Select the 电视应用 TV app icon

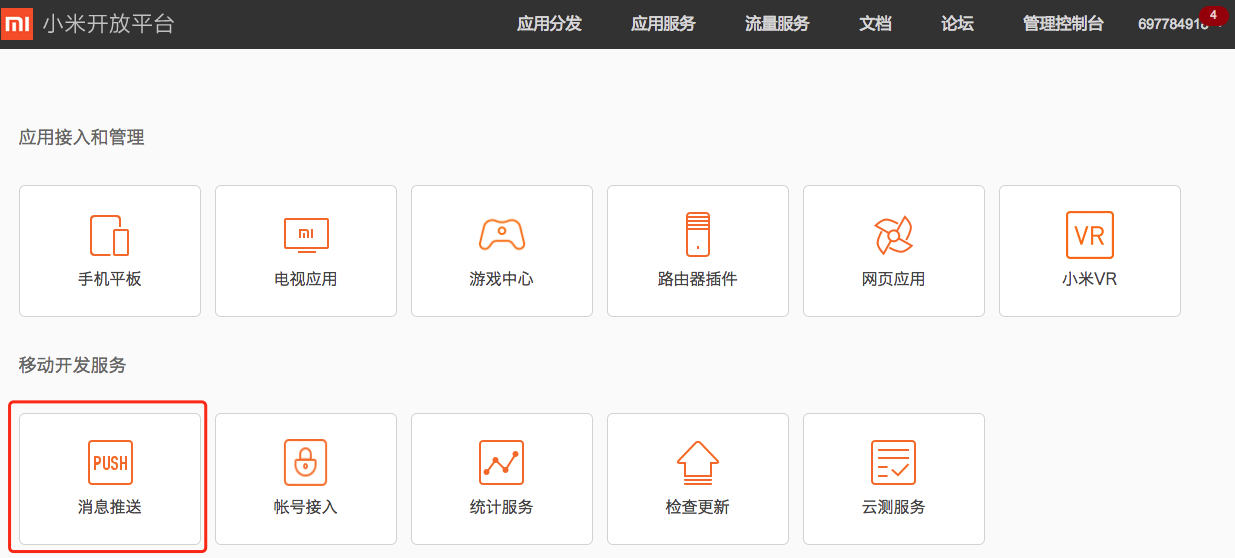(x=306, y=234)
